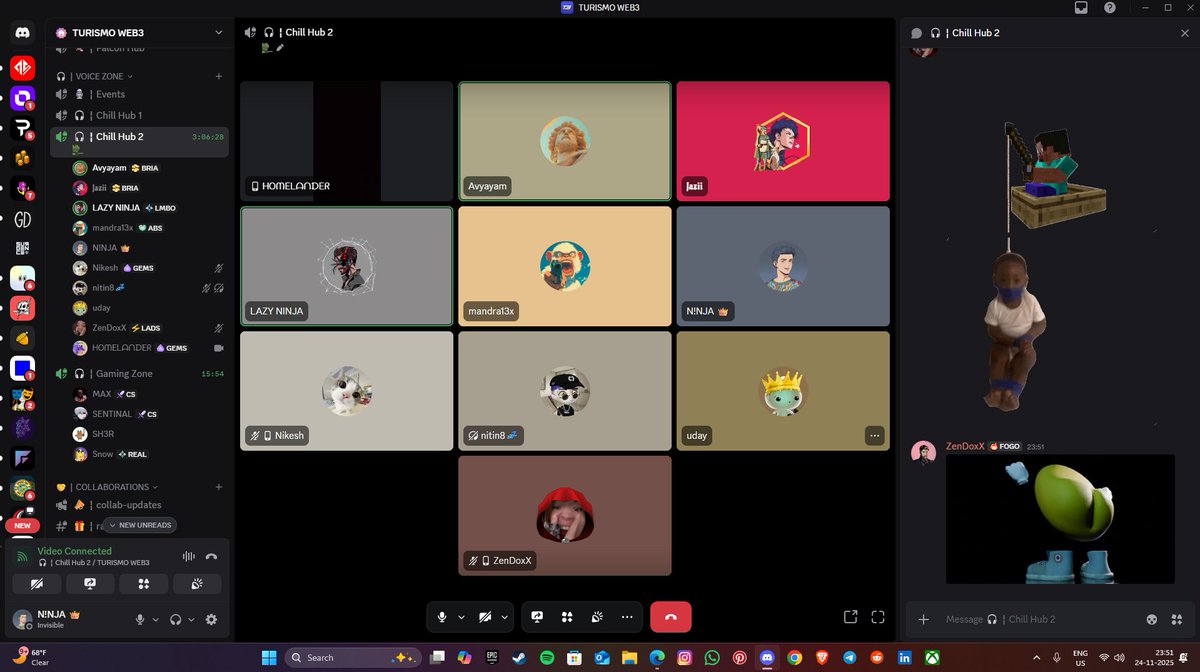The height and width of the screenshot is (672, 1200).
Task: Expand camera options in call bar
Action: coord(504,617)
